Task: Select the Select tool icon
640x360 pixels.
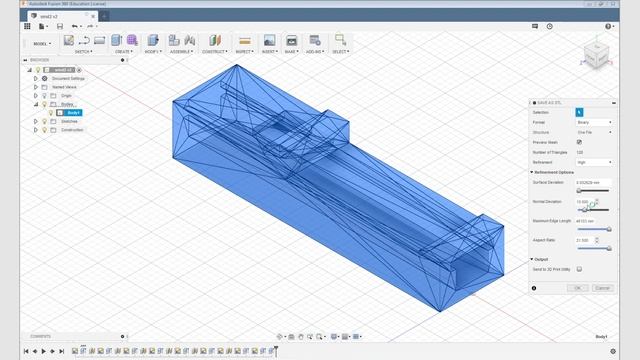Action: point(340,40)
